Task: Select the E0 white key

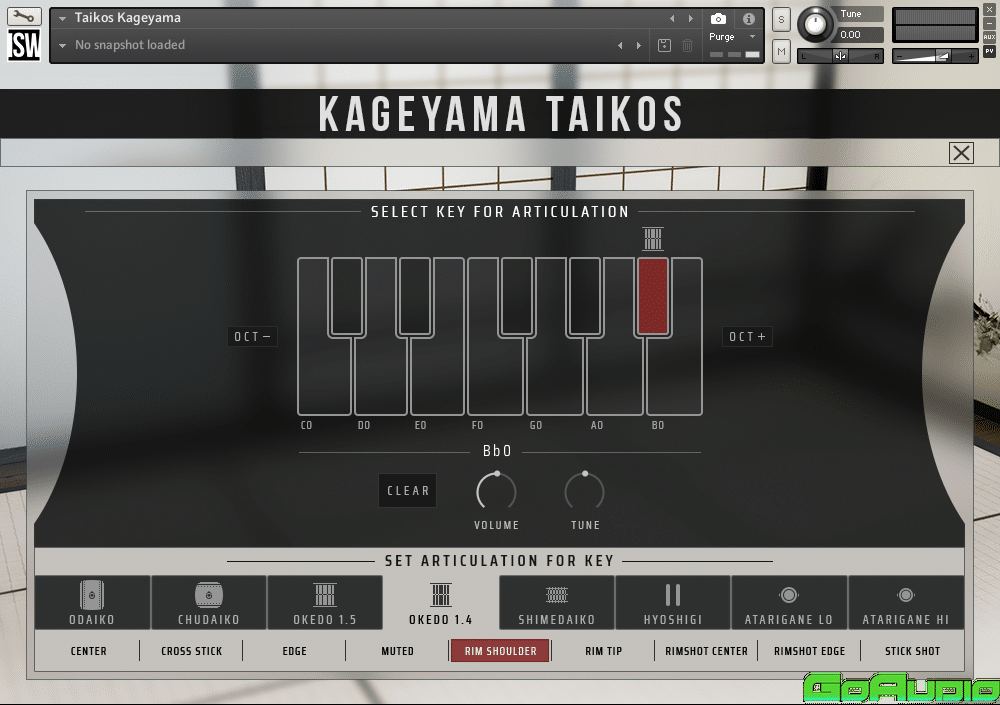Action: (438, 376)
